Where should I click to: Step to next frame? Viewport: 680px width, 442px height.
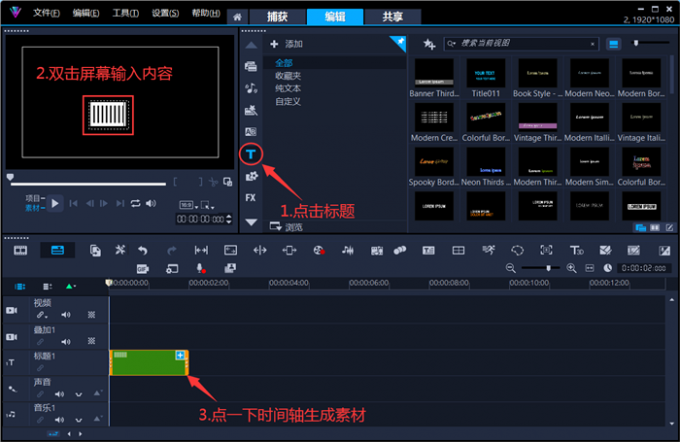pyautogui.click(x=104, y=203)
